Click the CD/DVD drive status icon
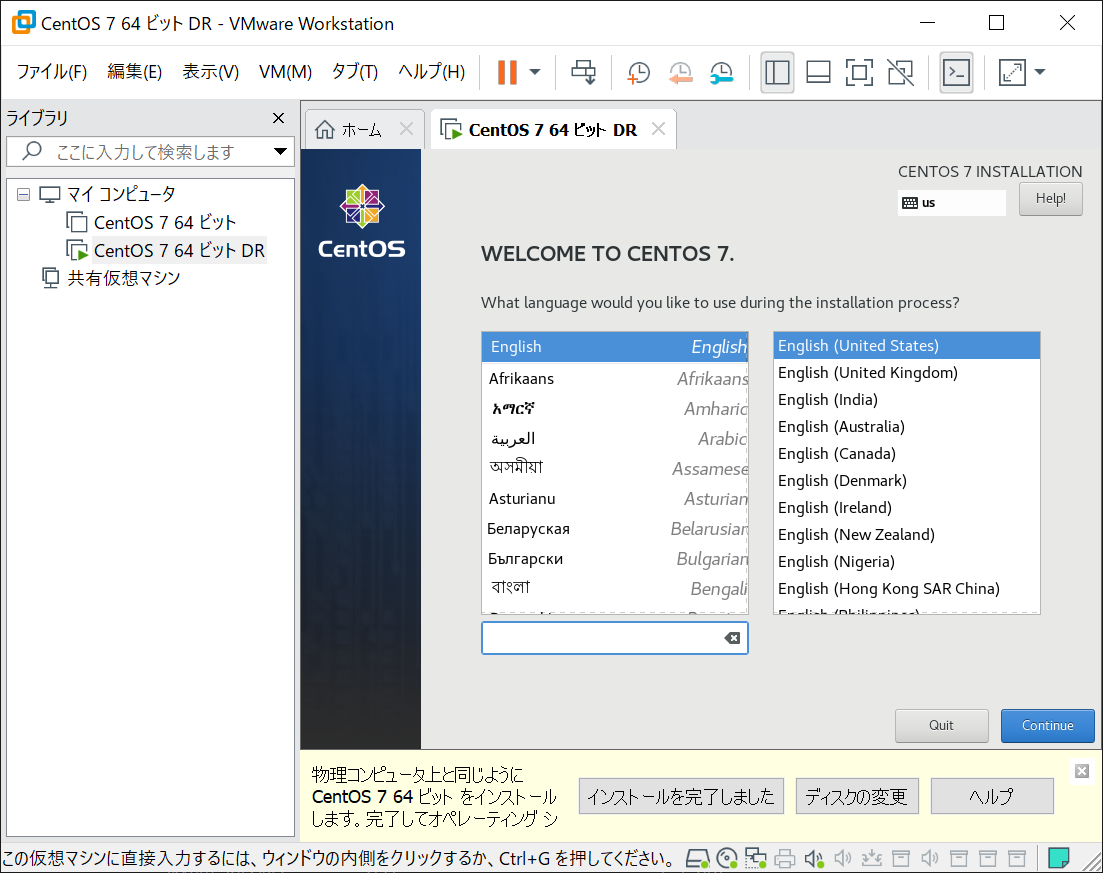 pos(727,858)
